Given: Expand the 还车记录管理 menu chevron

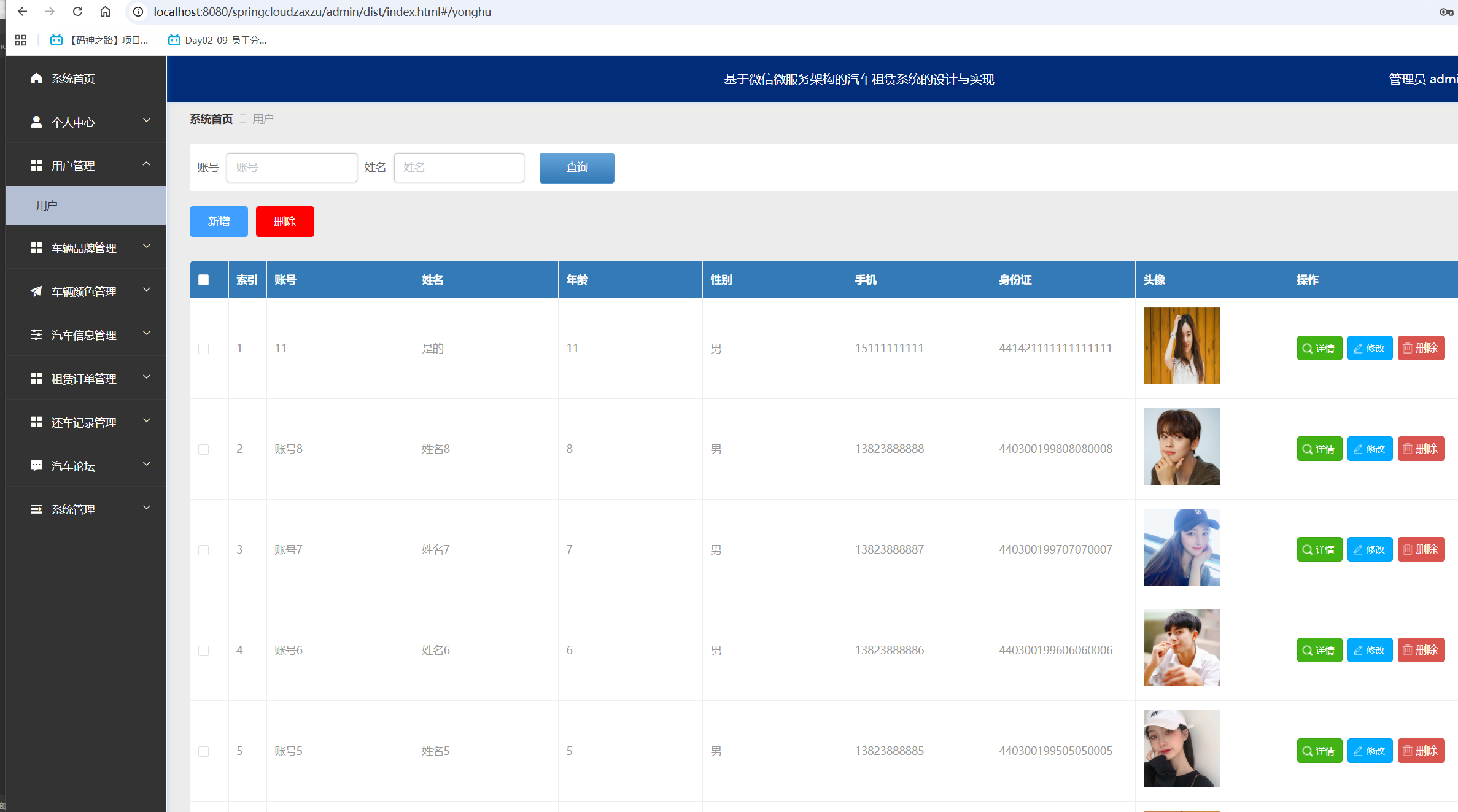Looking at the screenshot, I should click(146, 421).
